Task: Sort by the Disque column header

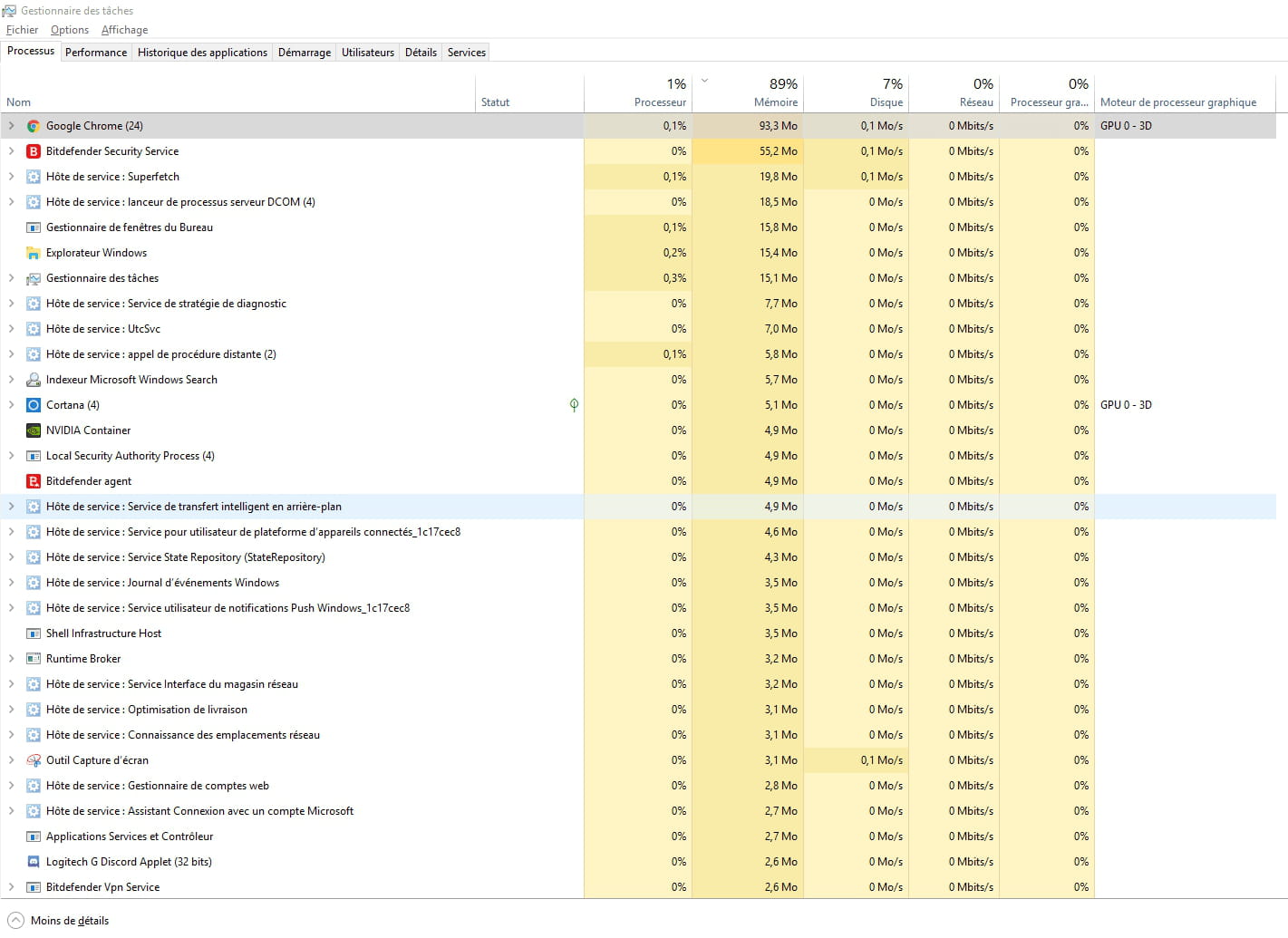Action: 856,93
